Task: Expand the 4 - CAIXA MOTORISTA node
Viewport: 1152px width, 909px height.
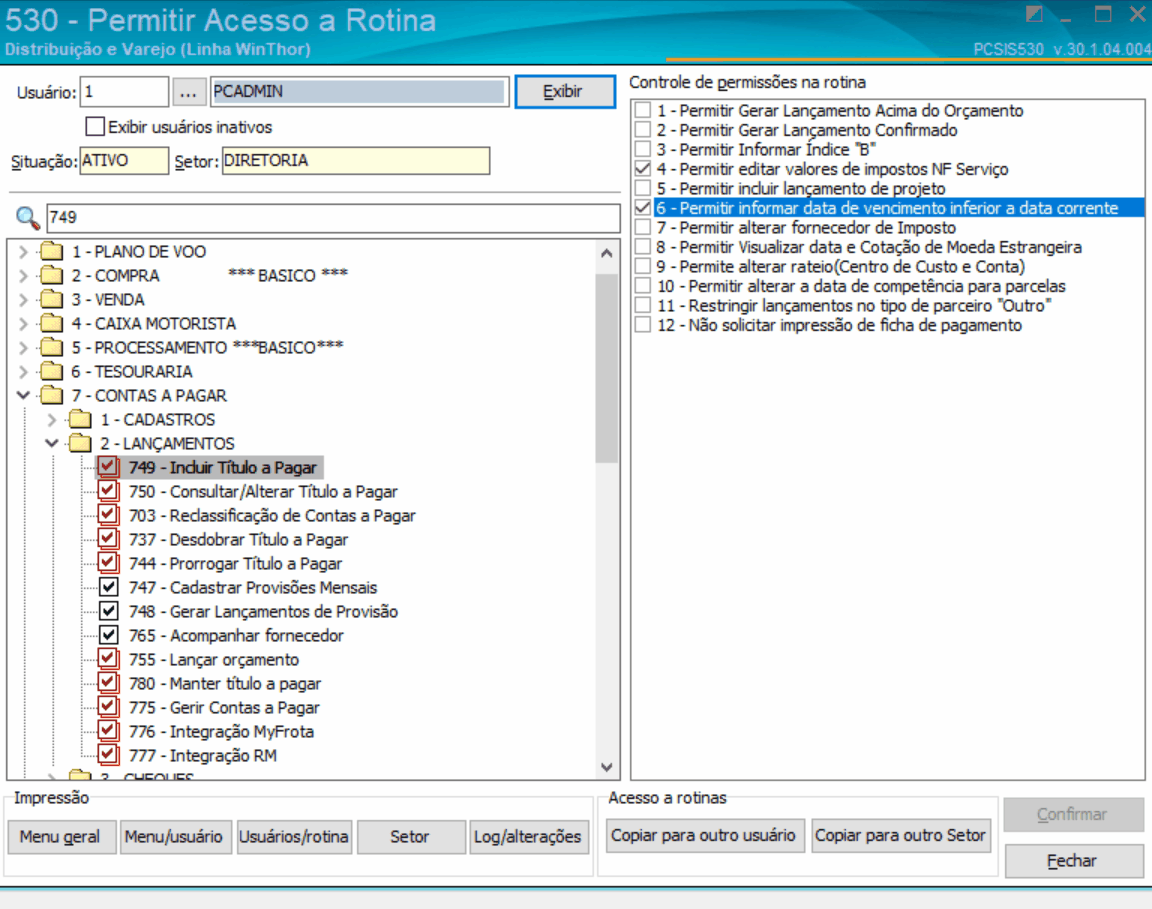Action: (x=24, y=324)
